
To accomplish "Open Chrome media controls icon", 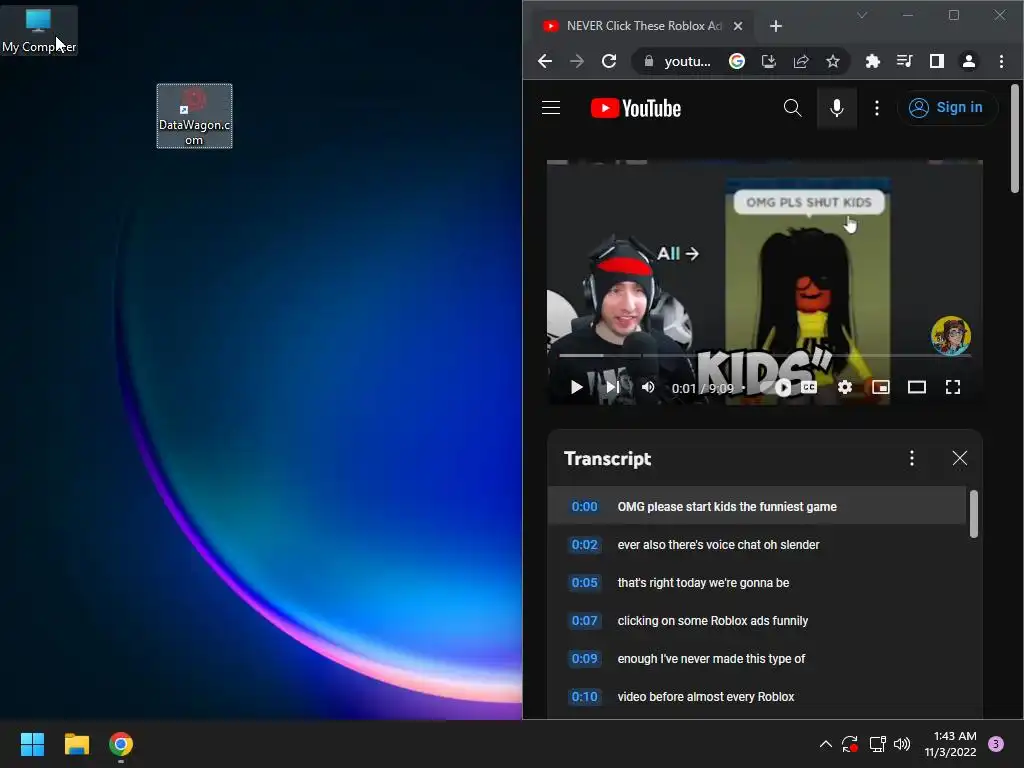I will [904, 61].
